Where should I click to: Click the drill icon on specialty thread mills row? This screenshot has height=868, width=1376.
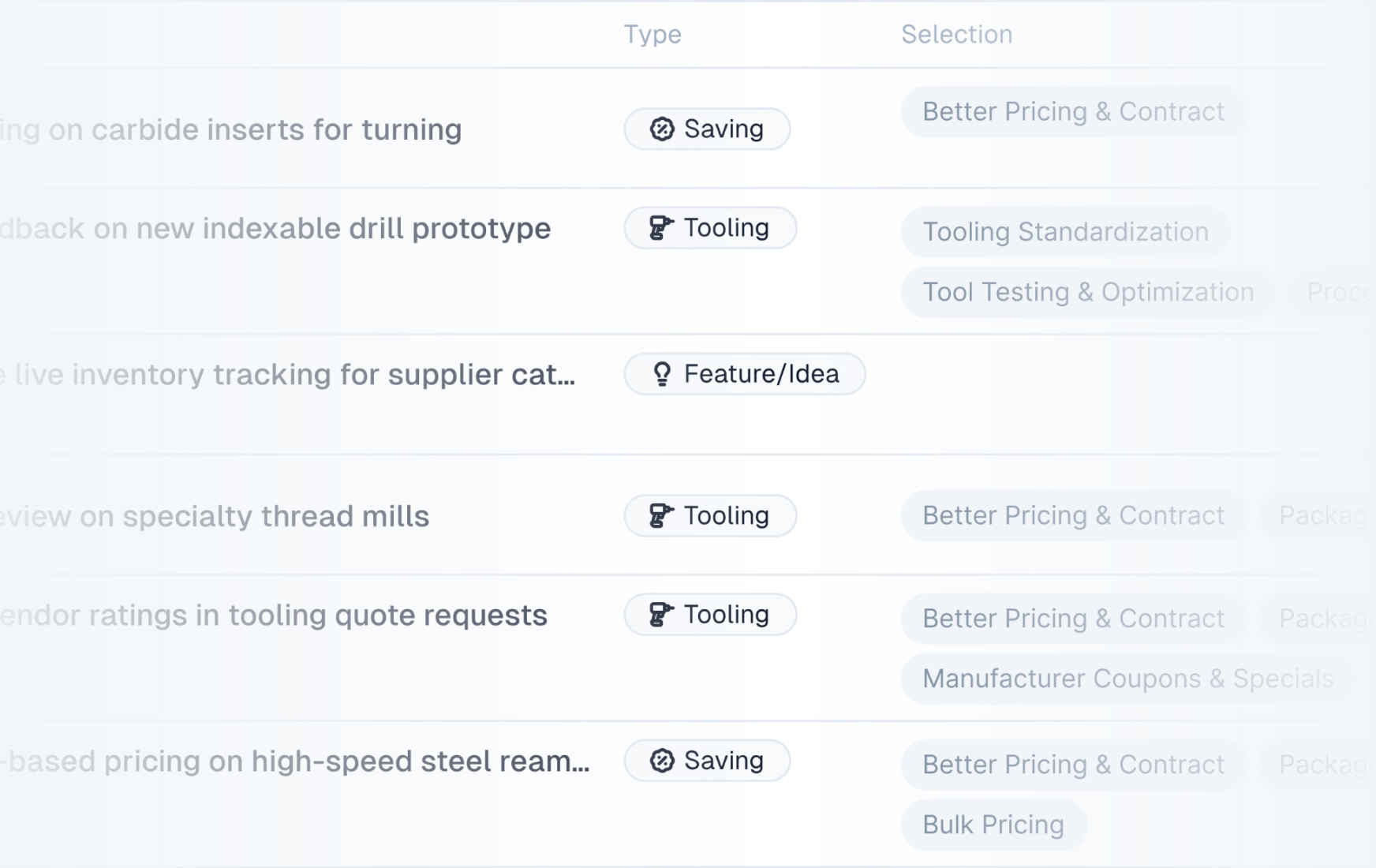tap(661, 516)
